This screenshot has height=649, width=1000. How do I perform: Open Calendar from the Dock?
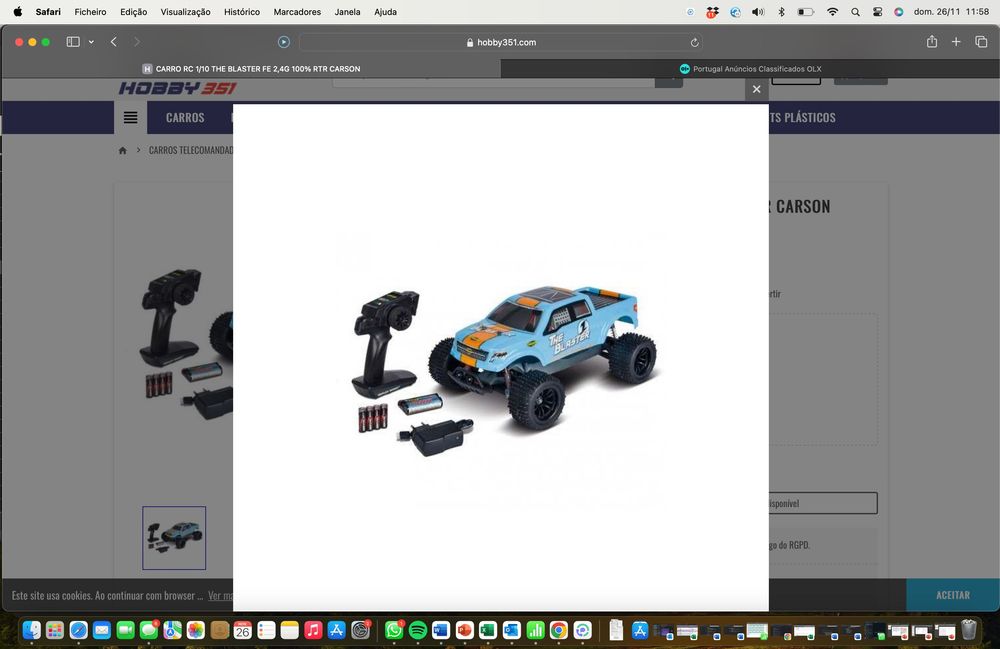click(242, 630)
